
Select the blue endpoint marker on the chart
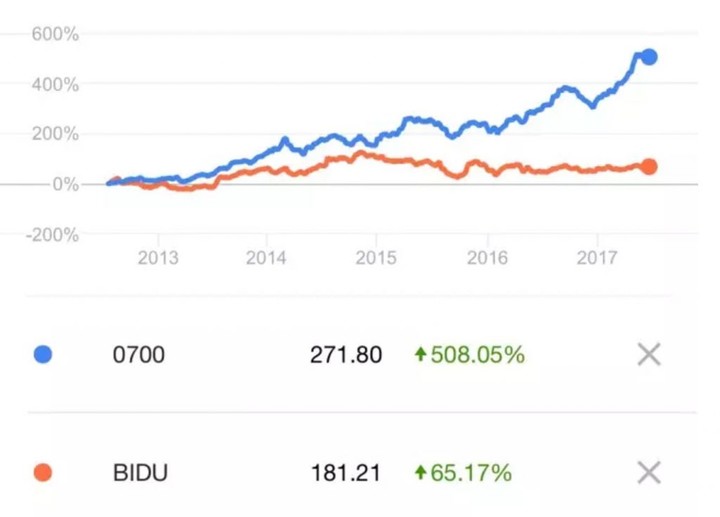649,57
